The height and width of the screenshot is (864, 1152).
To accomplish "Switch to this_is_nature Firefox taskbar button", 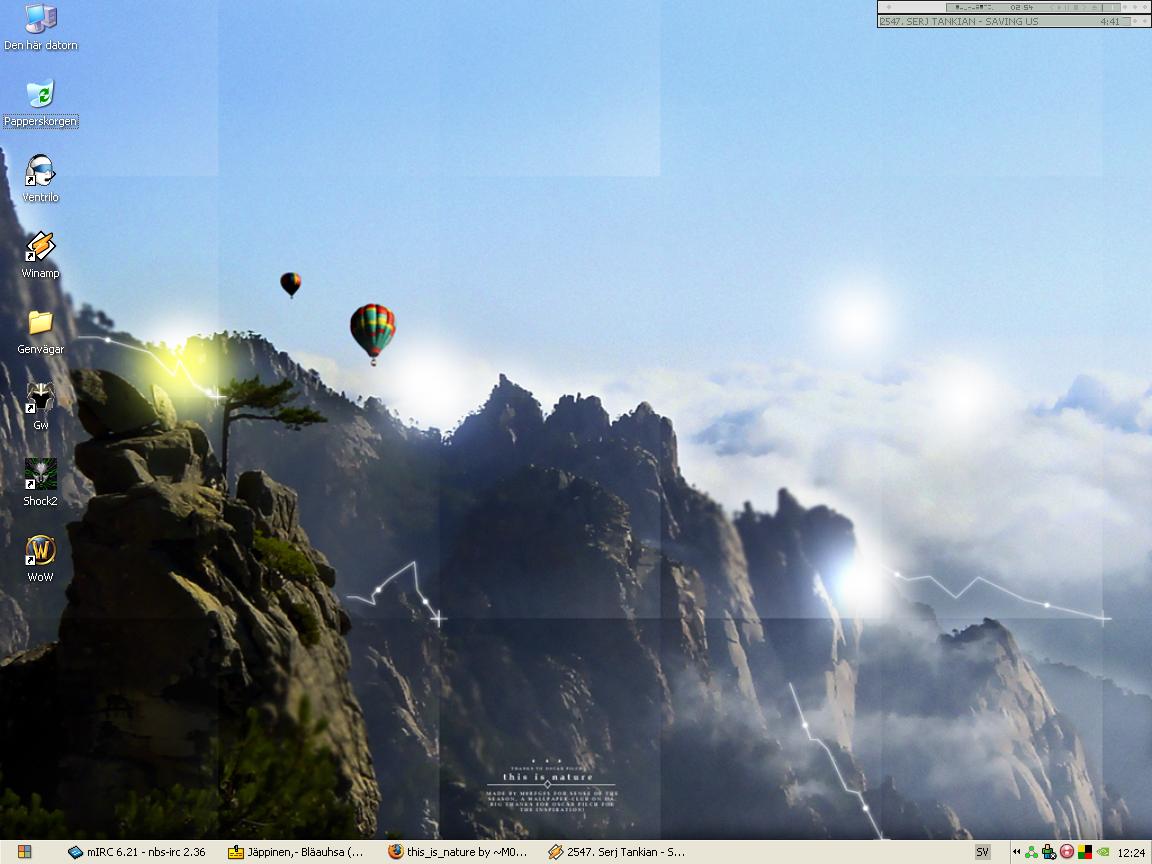I will (459, 852).
